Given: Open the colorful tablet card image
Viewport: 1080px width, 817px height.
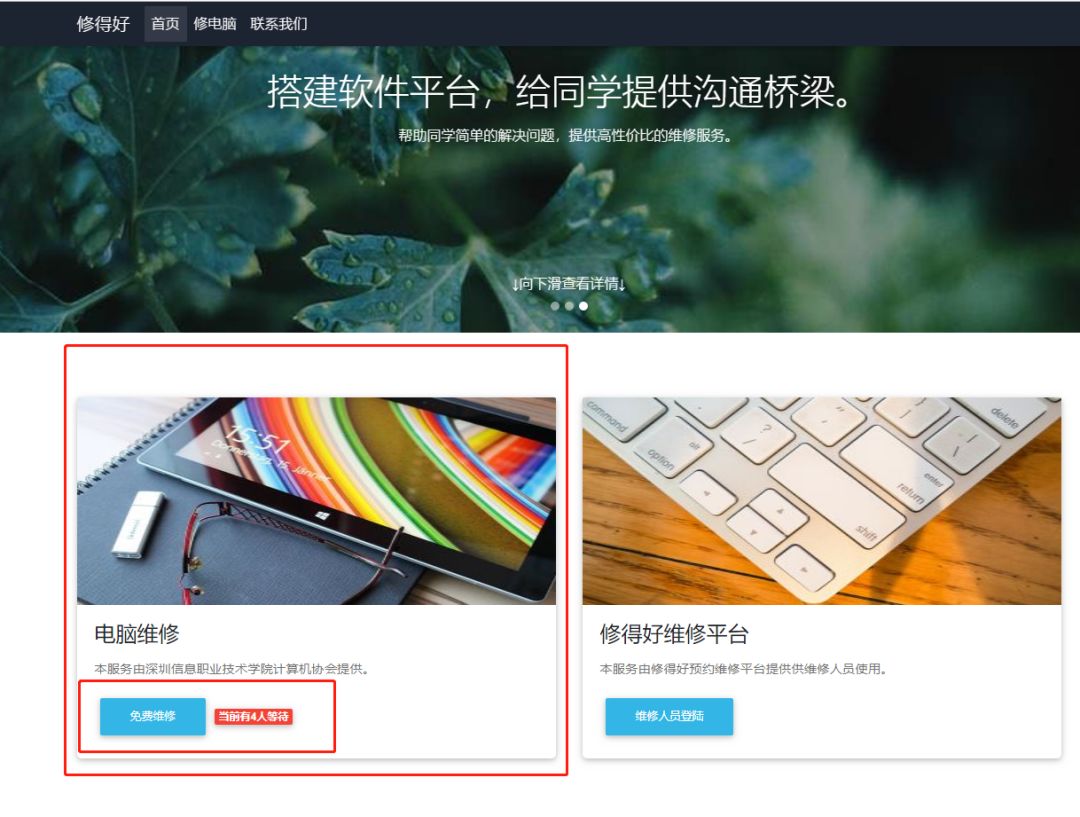Looking at the screenshot, I should point(316,501).
